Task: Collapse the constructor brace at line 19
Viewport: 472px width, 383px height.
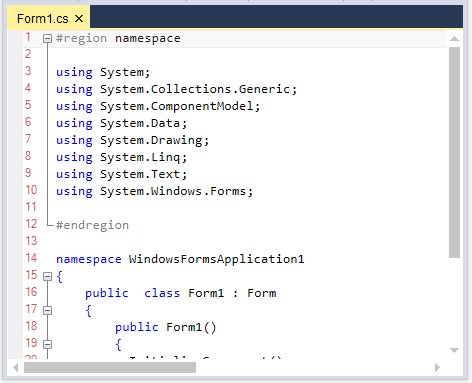Action: coord(47,344)
